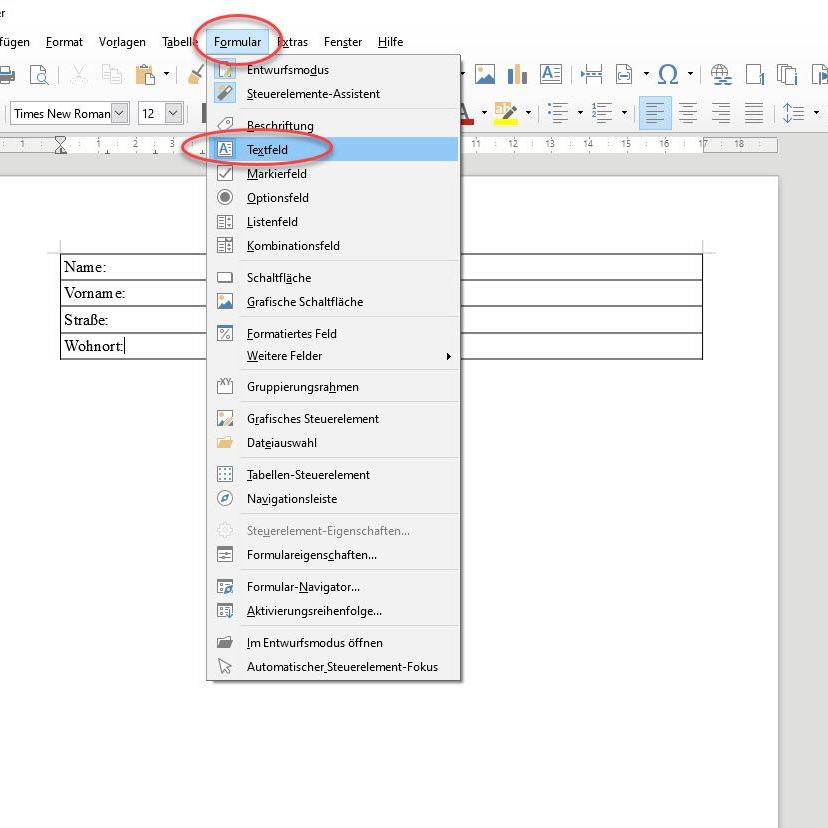The image size is (828, 828).
Task: Open the line spacing dropdown arrow
Action: [816, 112]
